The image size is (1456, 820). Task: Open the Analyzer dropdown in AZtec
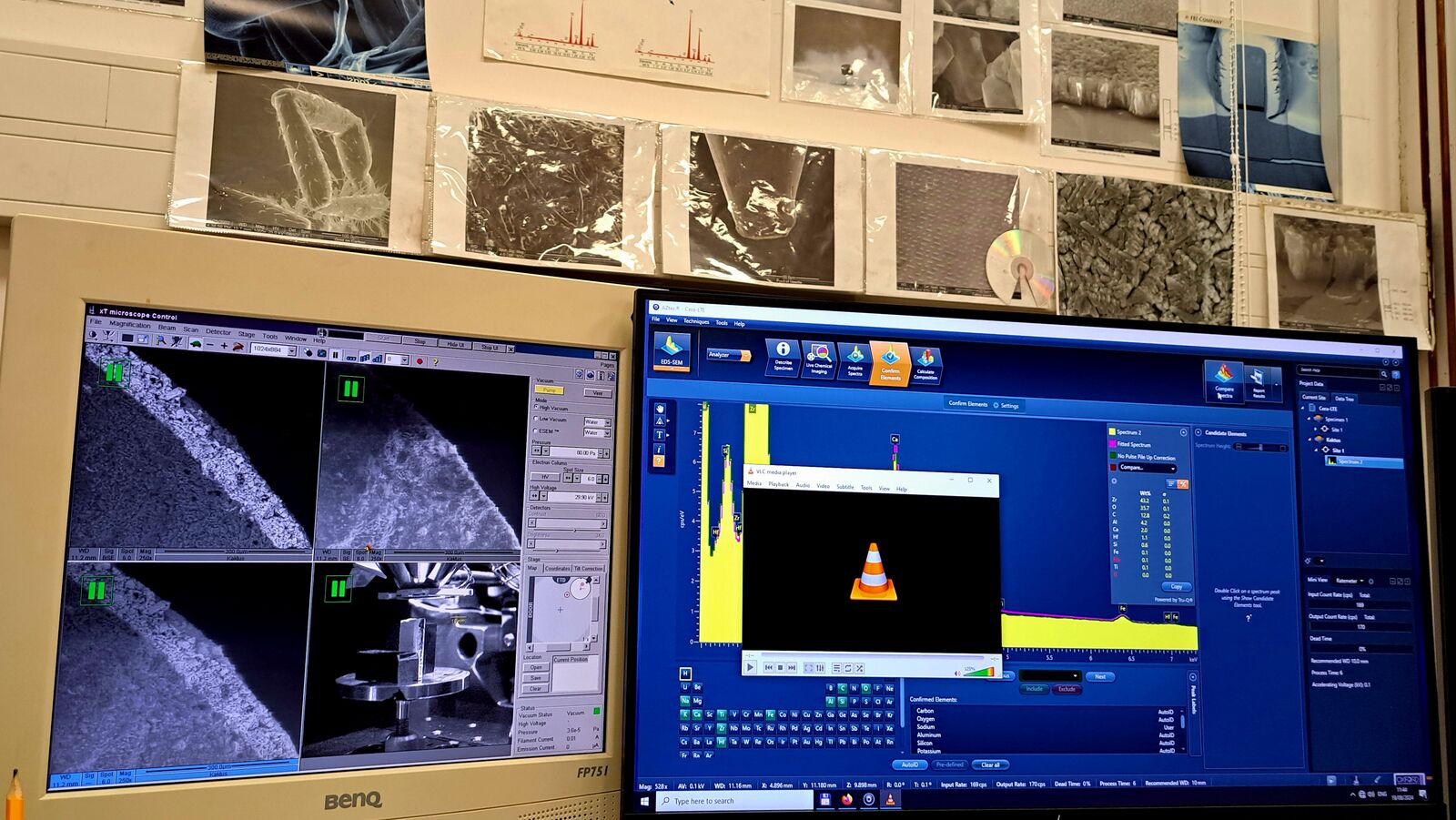tap(727, 355)
